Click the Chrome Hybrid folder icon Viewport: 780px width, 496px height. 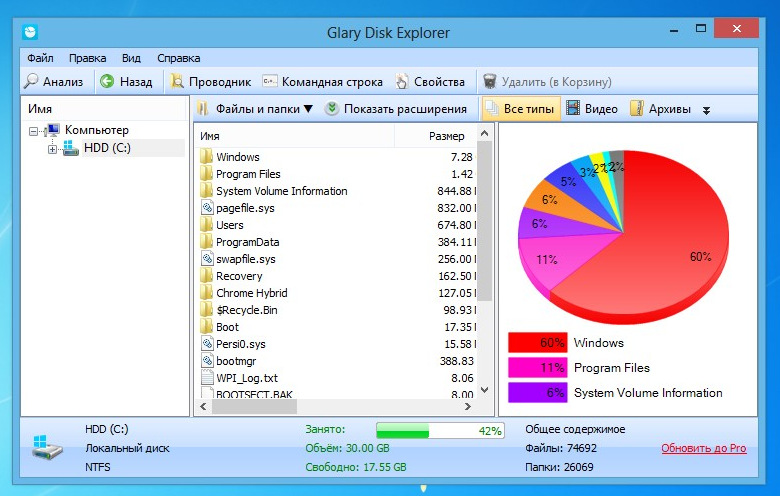(206, 293)
